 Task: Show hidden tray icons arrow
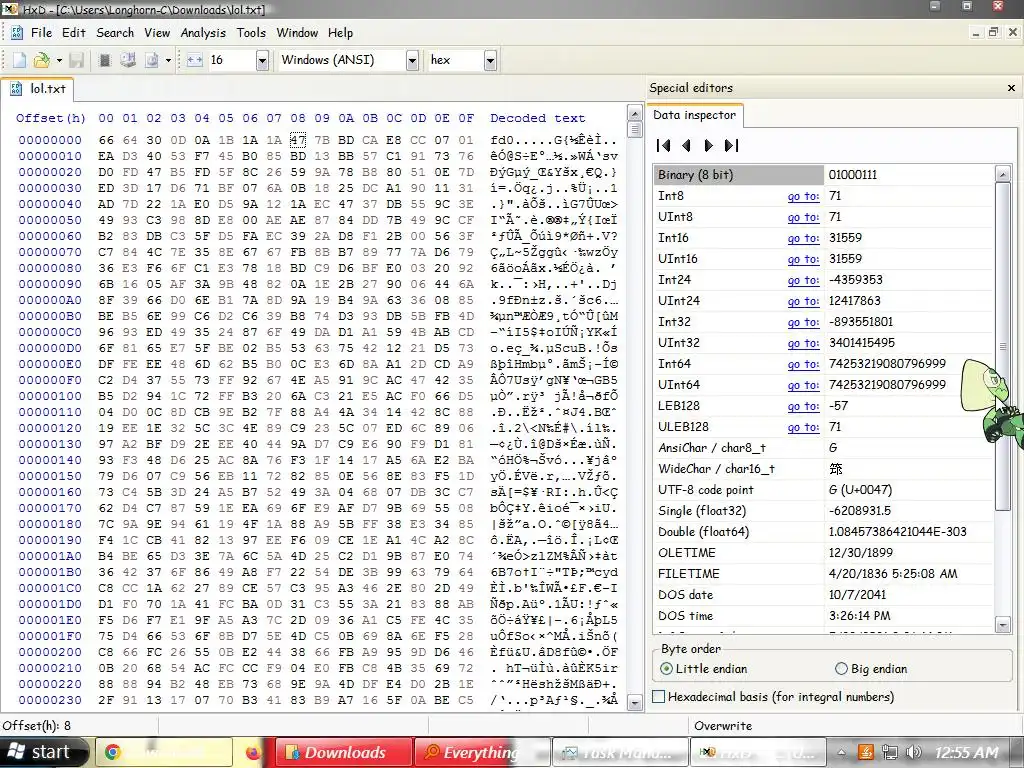(x=841, y=752)
